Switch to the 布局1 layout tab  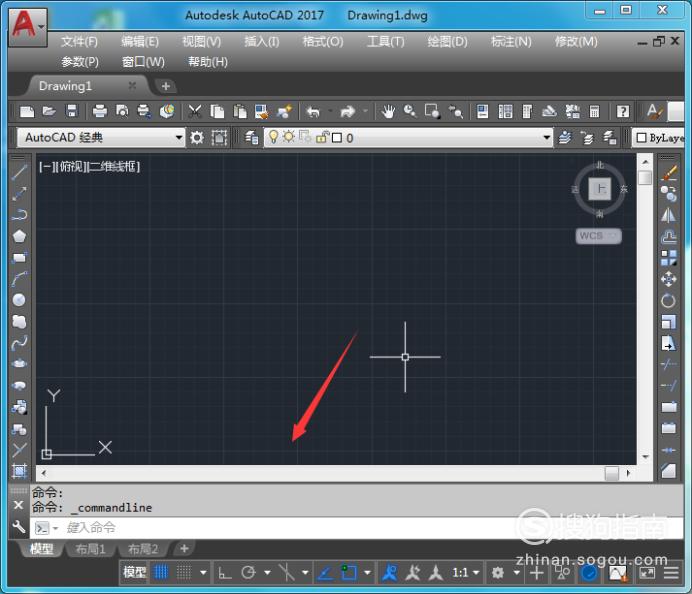coord(90,549)
